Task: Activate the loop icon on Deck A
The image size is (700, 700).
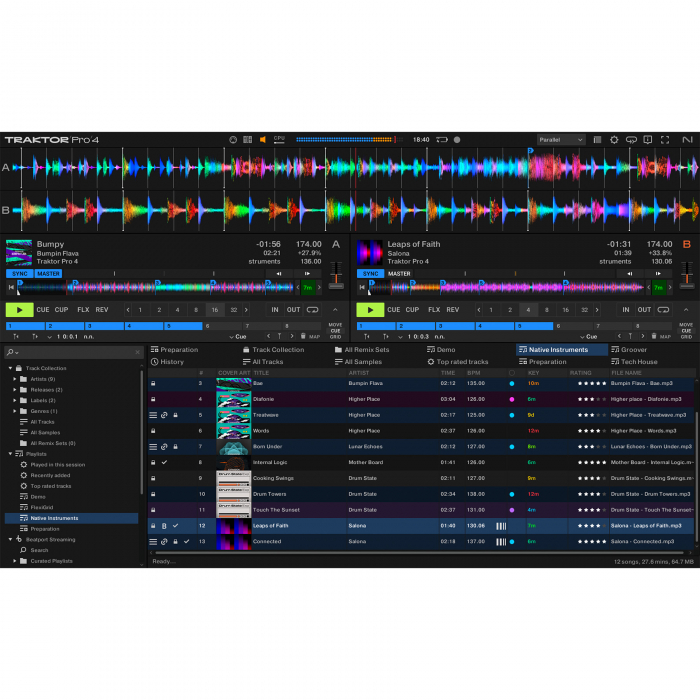Action: [x=313, y=310]
